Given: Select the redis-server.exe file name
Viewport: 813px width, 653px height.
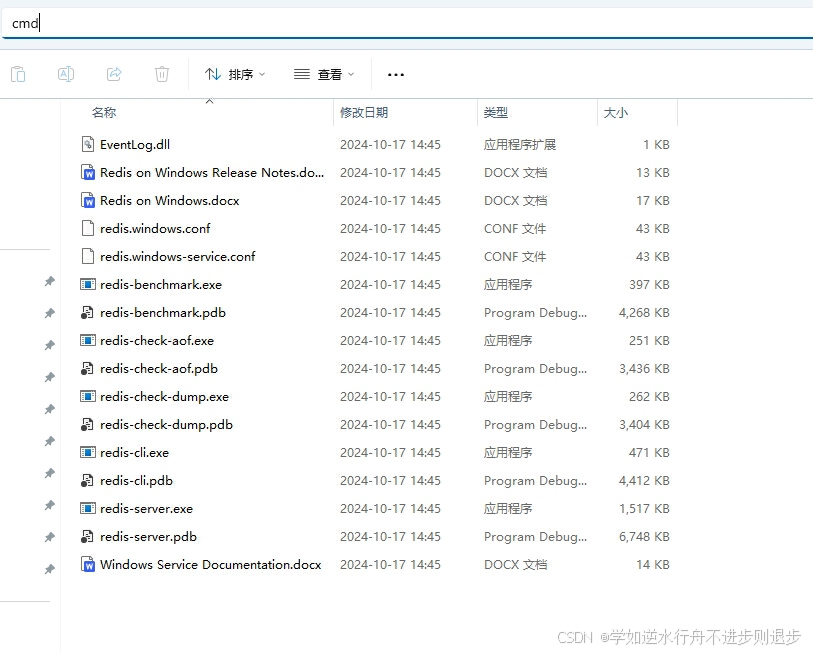Looking at the screenshot, I should pyautogui.click(x=146, y=509).
